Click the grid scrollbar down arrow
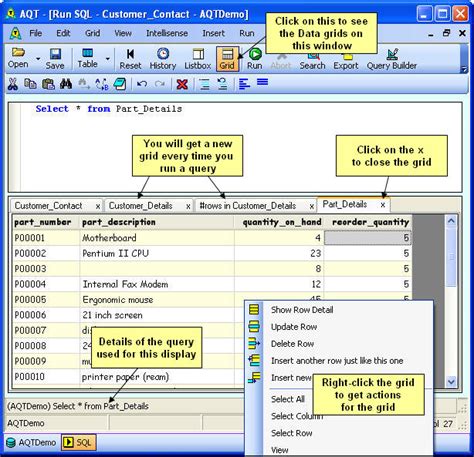This screenshot has width=474, height=457. pyautogui.click(x=451, y=381)
